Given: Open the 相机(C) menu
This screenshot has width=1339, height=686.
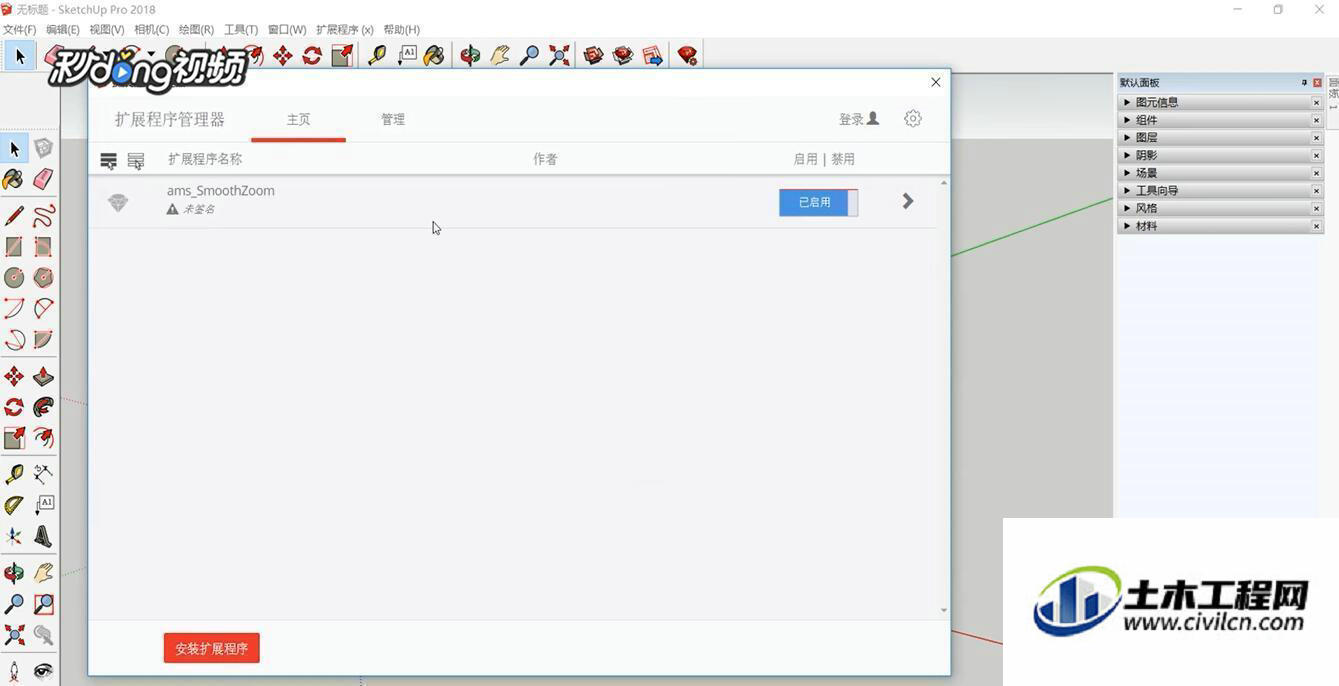Looking at the screenshot, I should [151, 30].
